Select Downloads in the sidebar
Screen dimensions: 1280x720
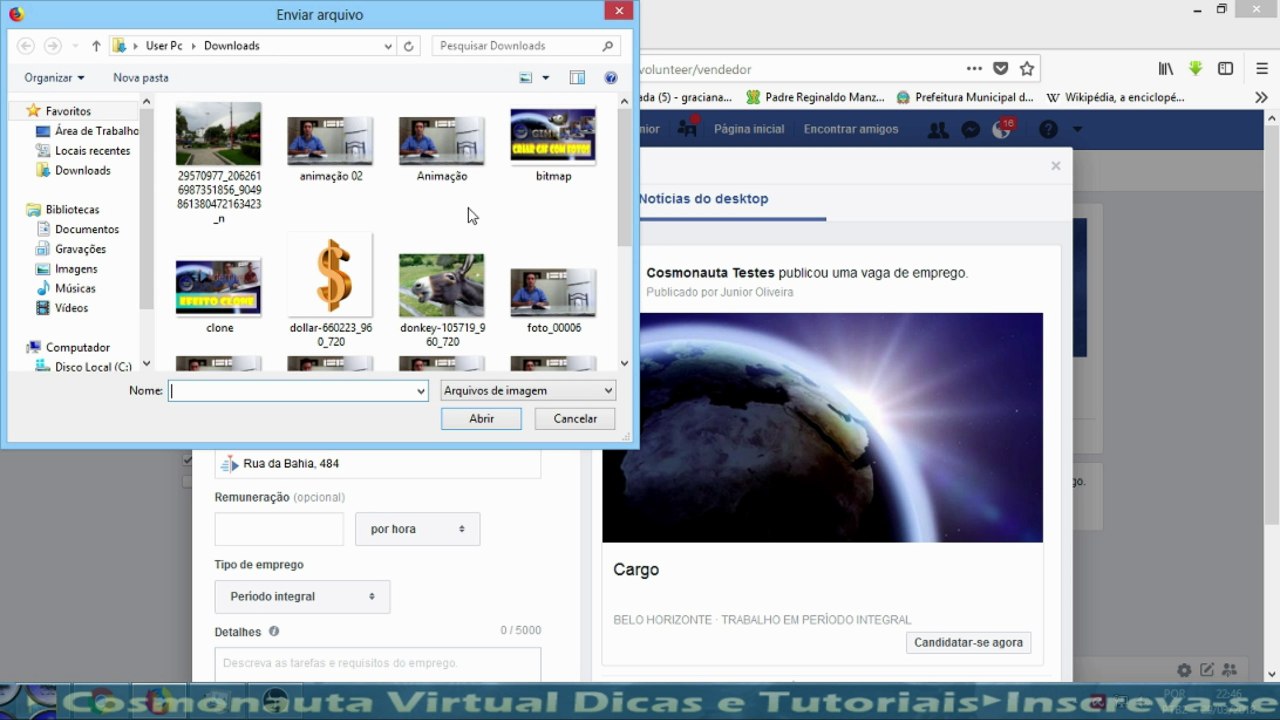(82, 171)
